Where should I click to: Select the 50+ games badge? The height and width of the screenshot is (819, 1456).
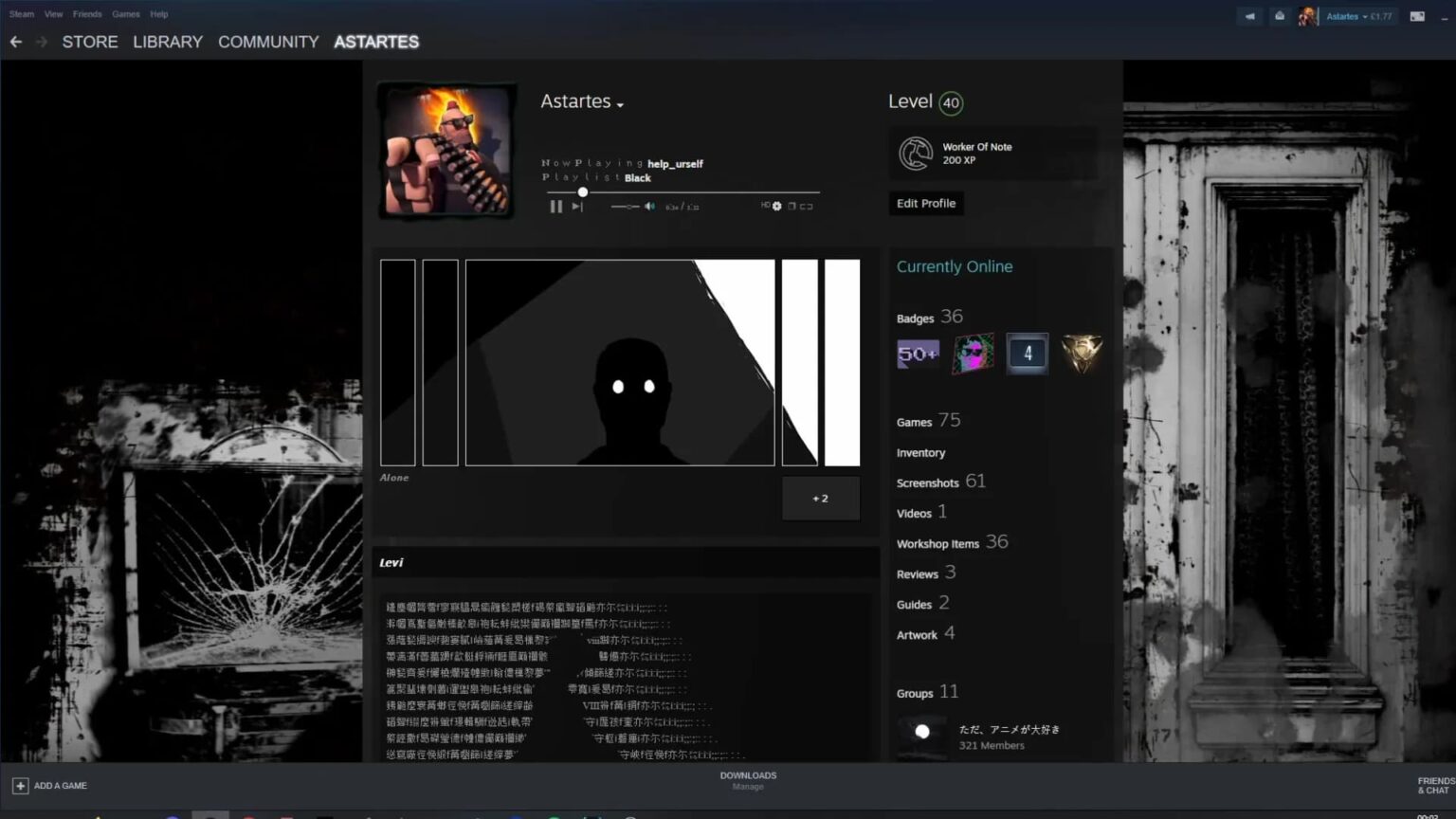point(917,353)
